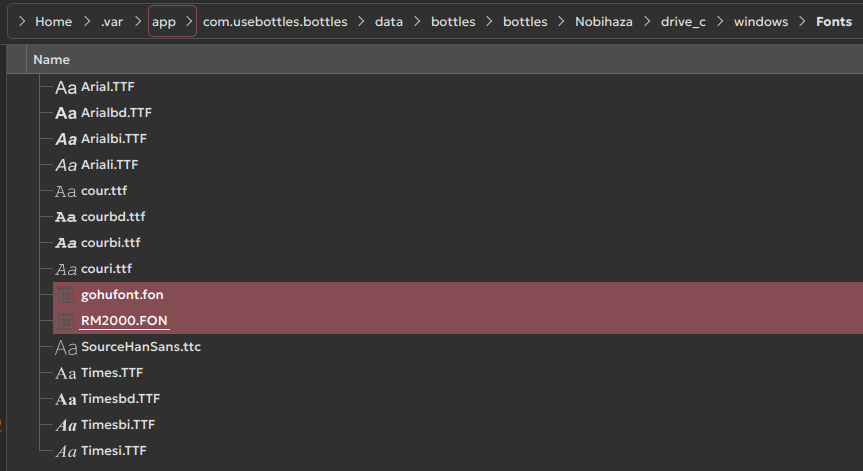Open the windows breadcrumb segment
The image size is (863, 471).
pyautogui.click(x=760, y=22)
